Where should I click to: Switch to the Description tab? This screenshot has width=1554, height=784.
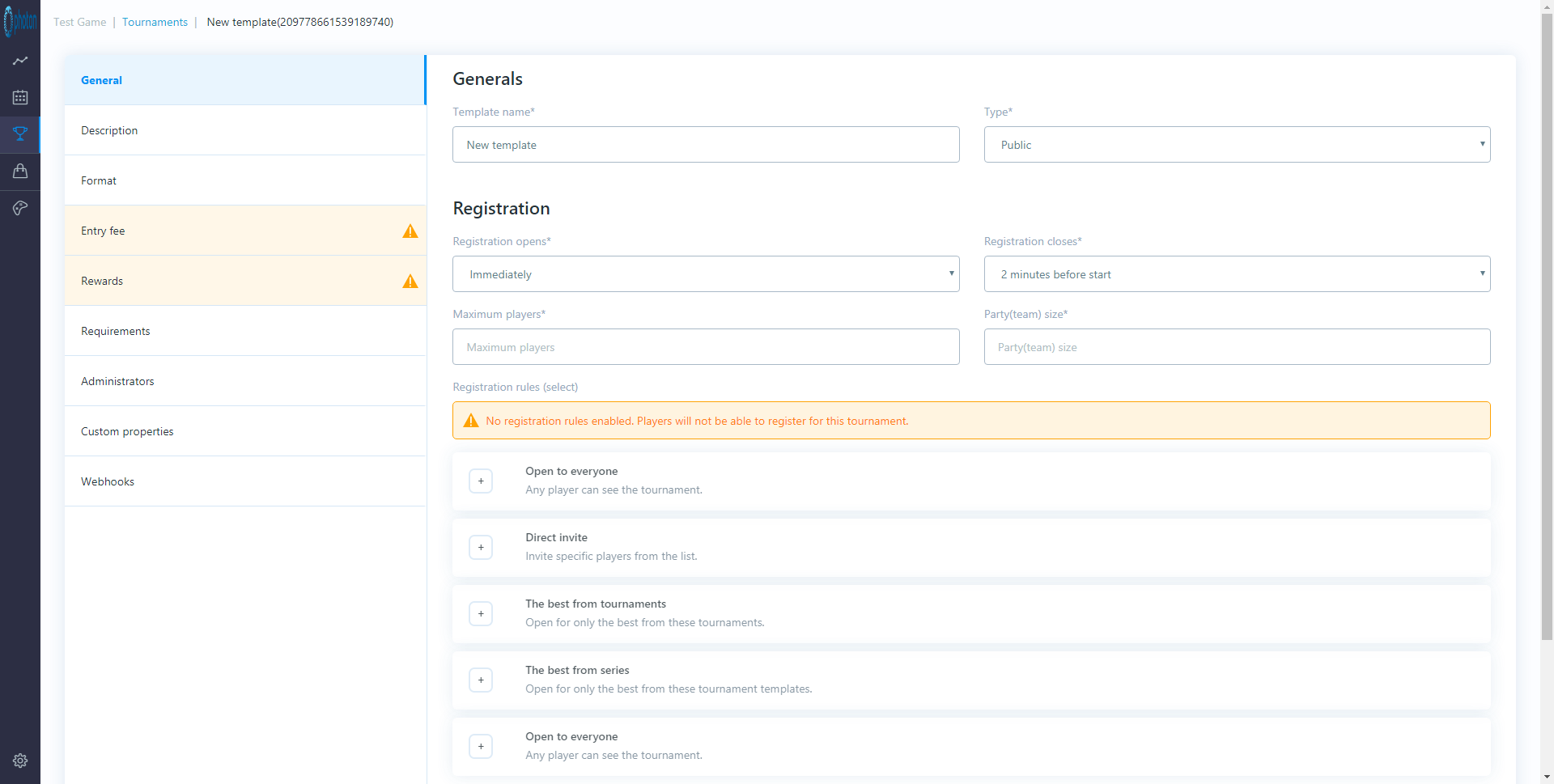click(x=109, y=131)
